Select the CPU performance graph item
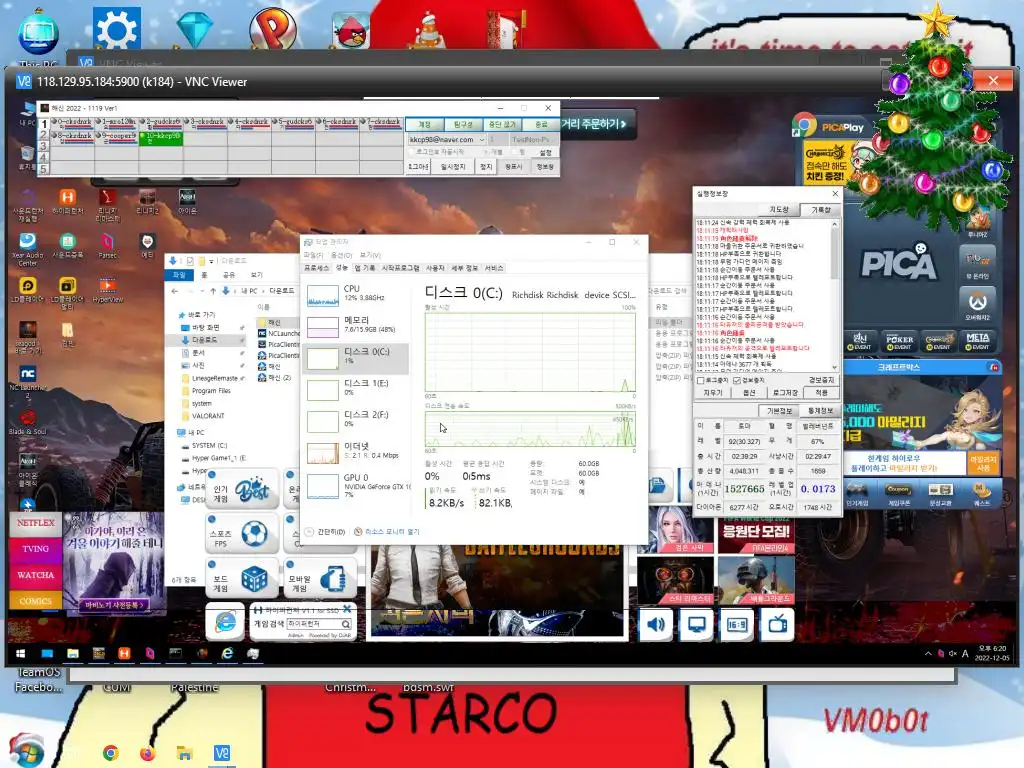The width and height of the screenshot is (1024, 768). (x=357, y=295)
